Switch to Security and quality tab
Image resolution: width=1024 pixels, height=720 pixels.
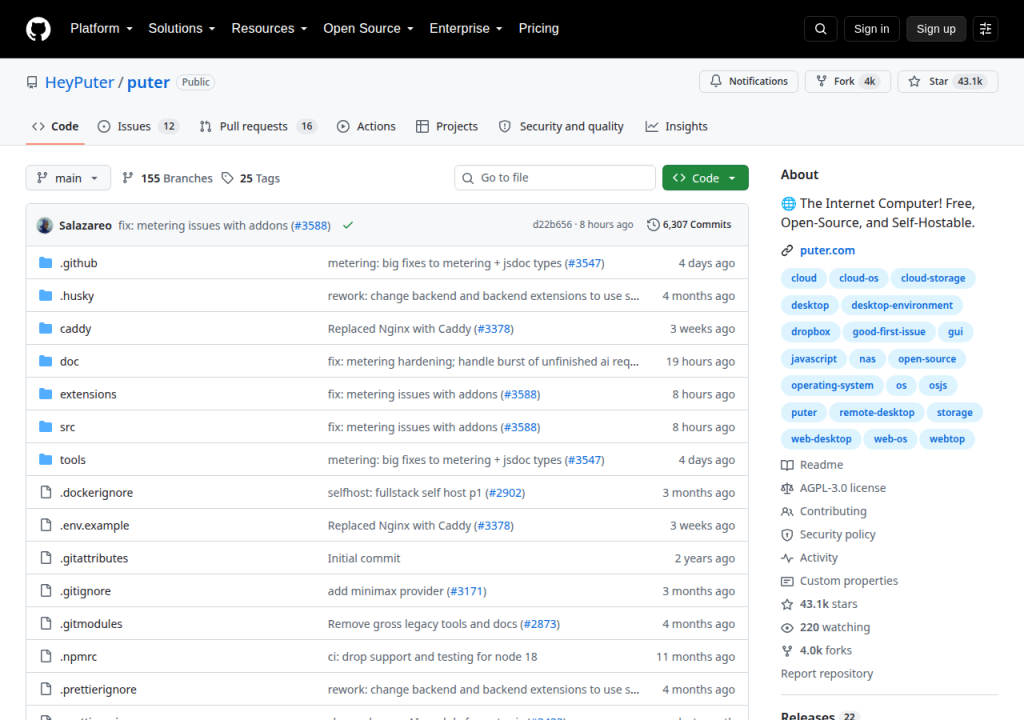[561, 126]
